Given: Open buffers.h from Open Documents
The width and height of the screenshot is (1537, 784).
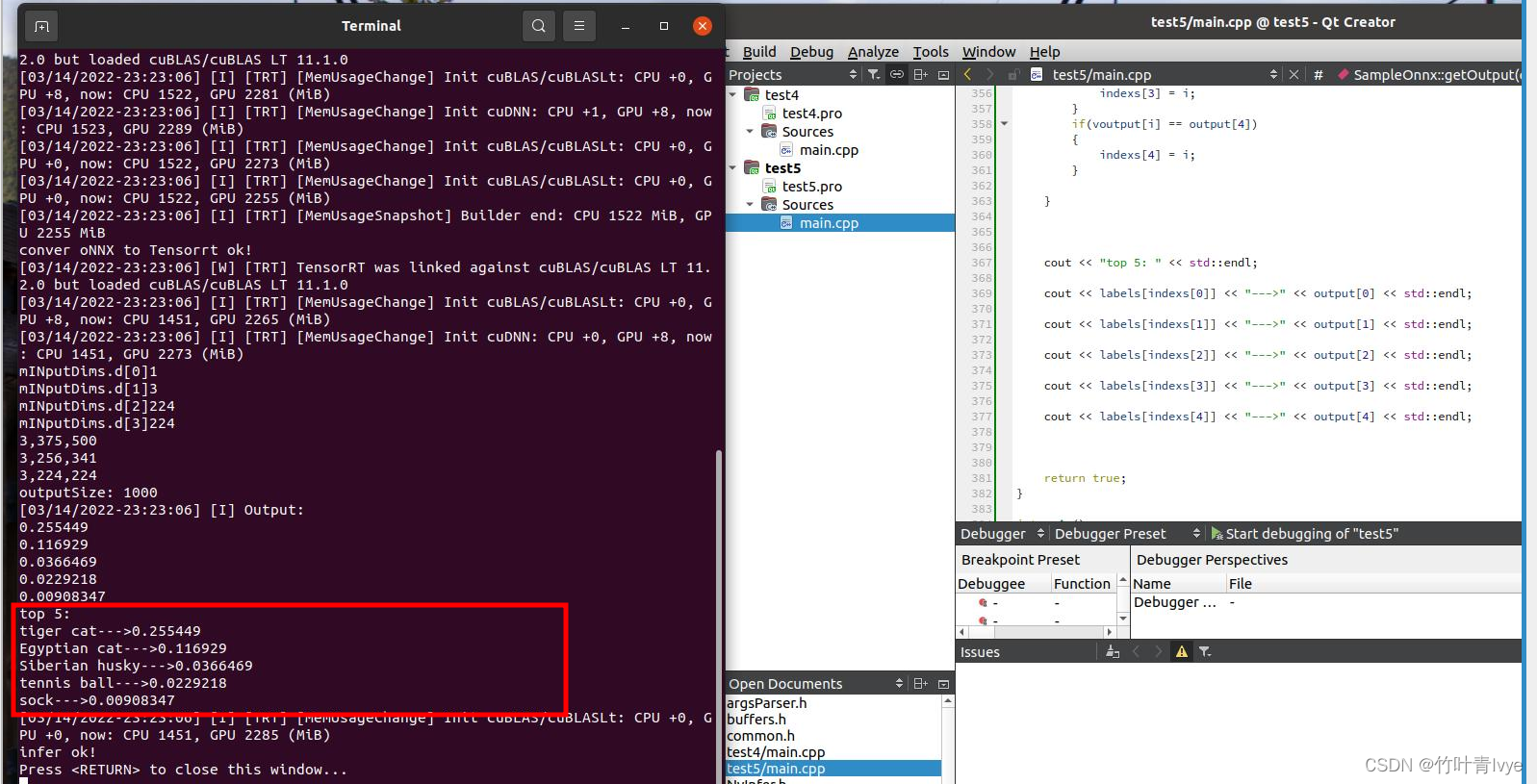Looking at the screenshot, I should [756, 719].
